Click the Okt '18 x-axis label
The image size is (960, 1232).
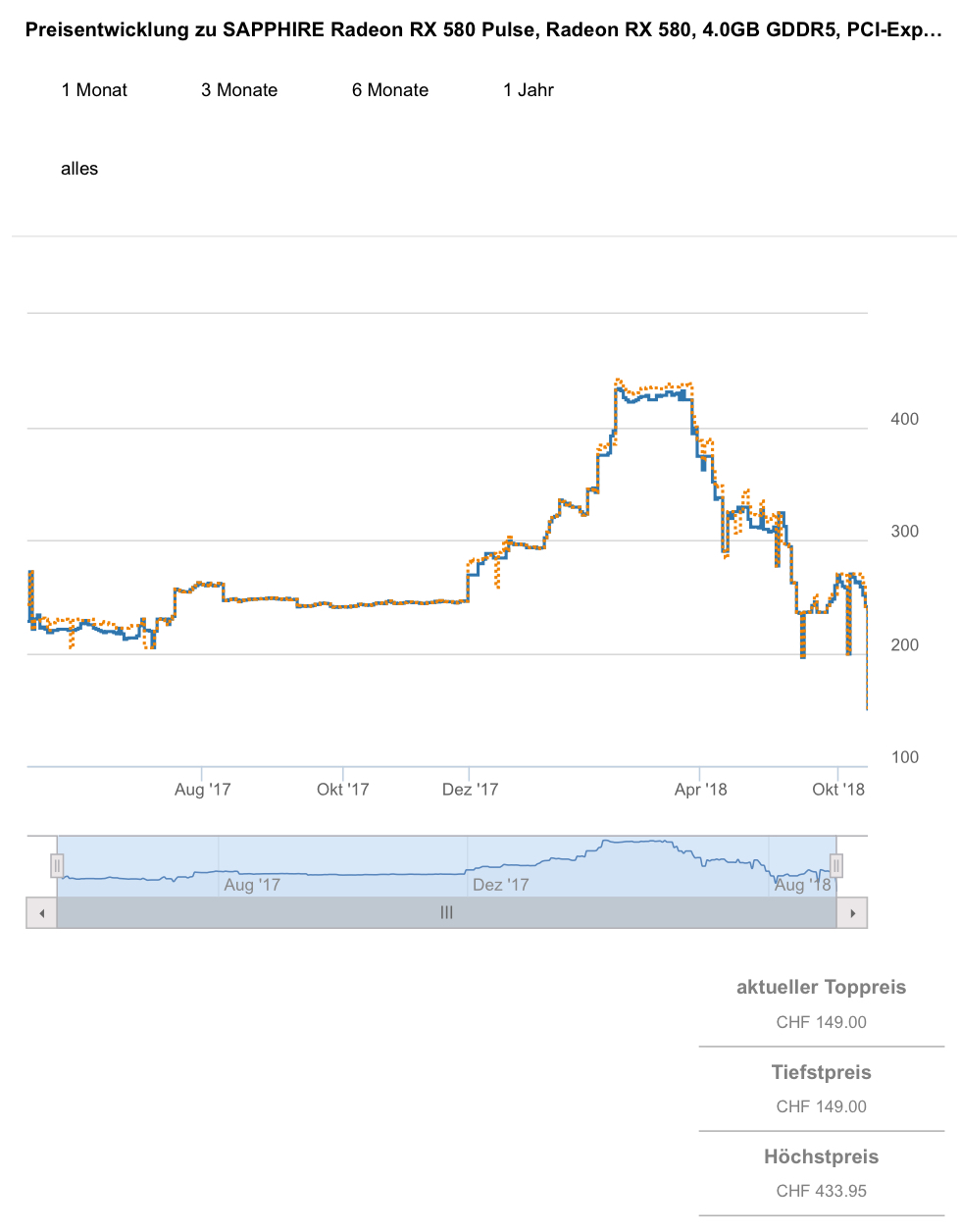(838, 790)
